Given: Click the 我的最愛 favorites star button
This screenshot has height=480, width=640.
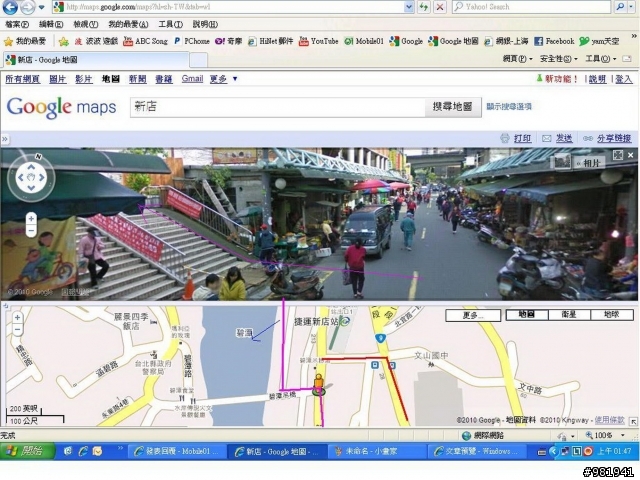Looking at the screenshot, I should [25, 41].
